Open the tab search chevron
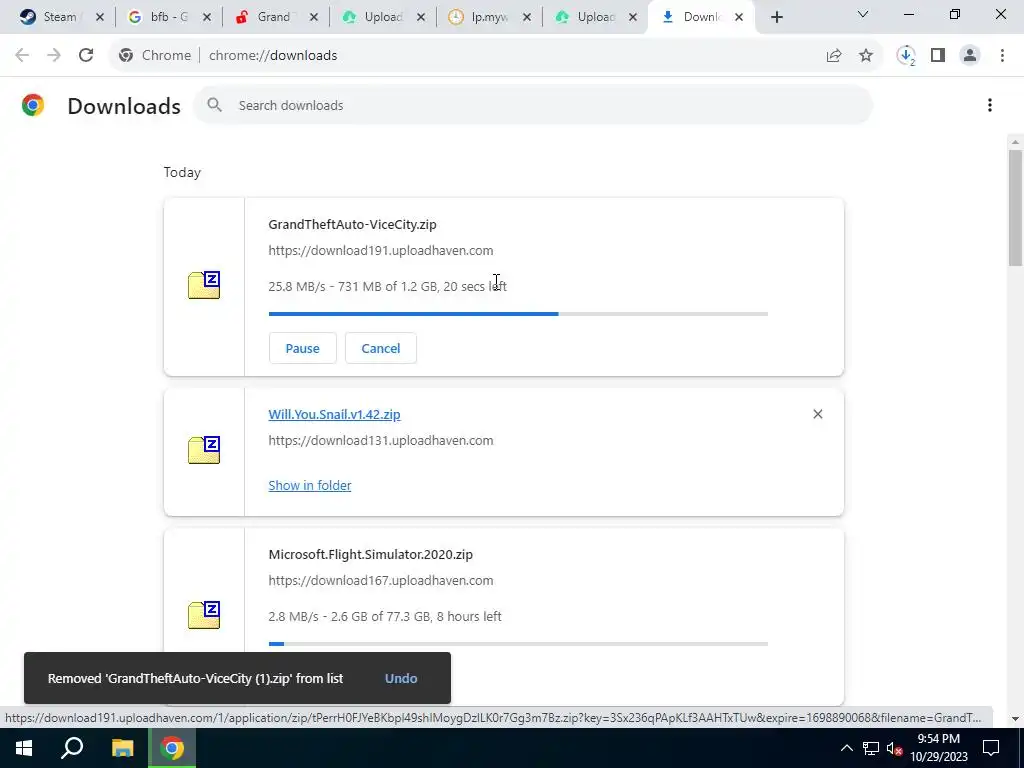 (863, 14)
